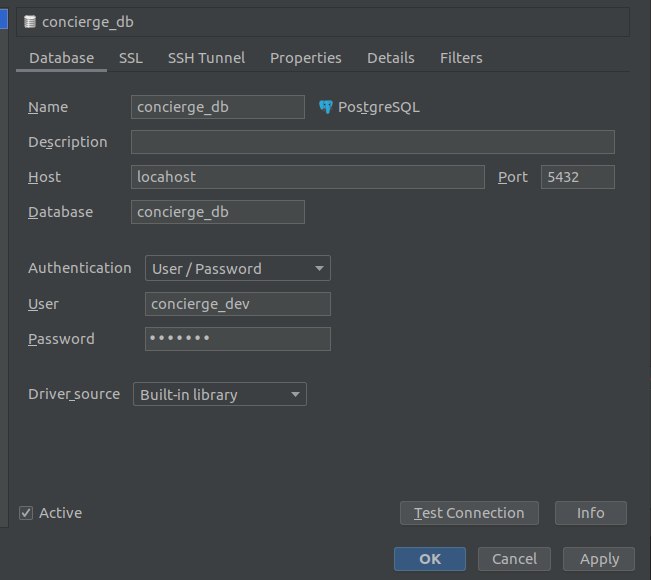Click the Host field containing locahost
The height and width of the screenshot is (580, 651).
tap(308, 177)
